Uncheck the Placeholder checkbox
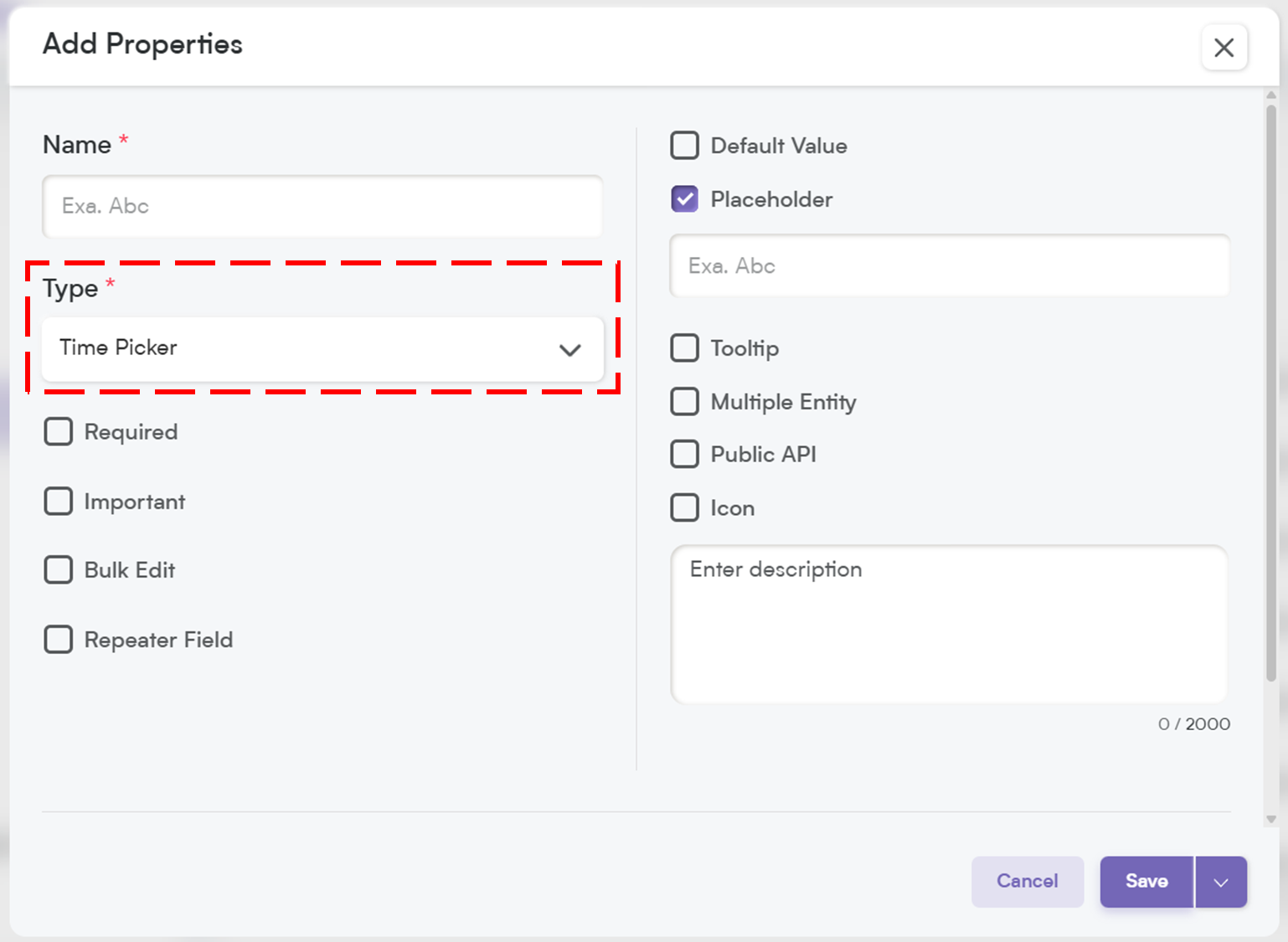1288x942 pixels. pos(685,199)
